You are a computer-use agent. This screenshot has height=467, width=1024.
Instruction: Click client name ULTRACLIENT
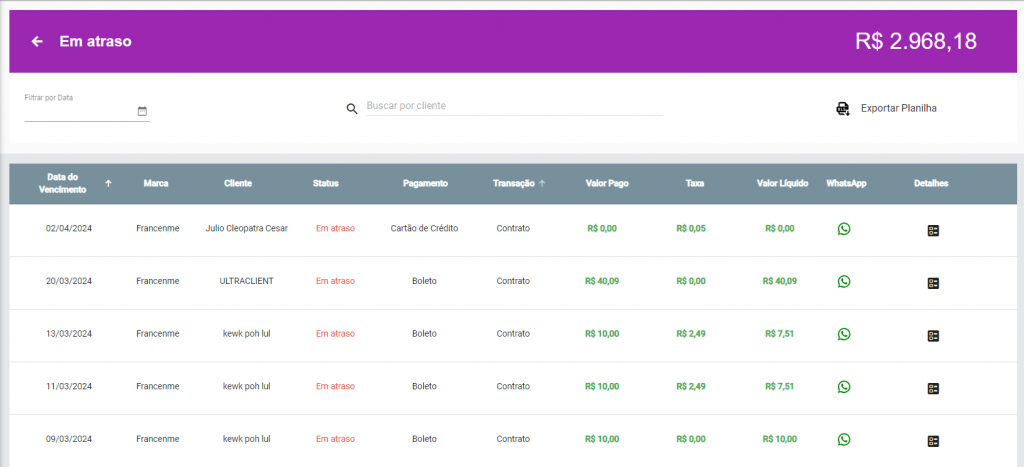246,281
